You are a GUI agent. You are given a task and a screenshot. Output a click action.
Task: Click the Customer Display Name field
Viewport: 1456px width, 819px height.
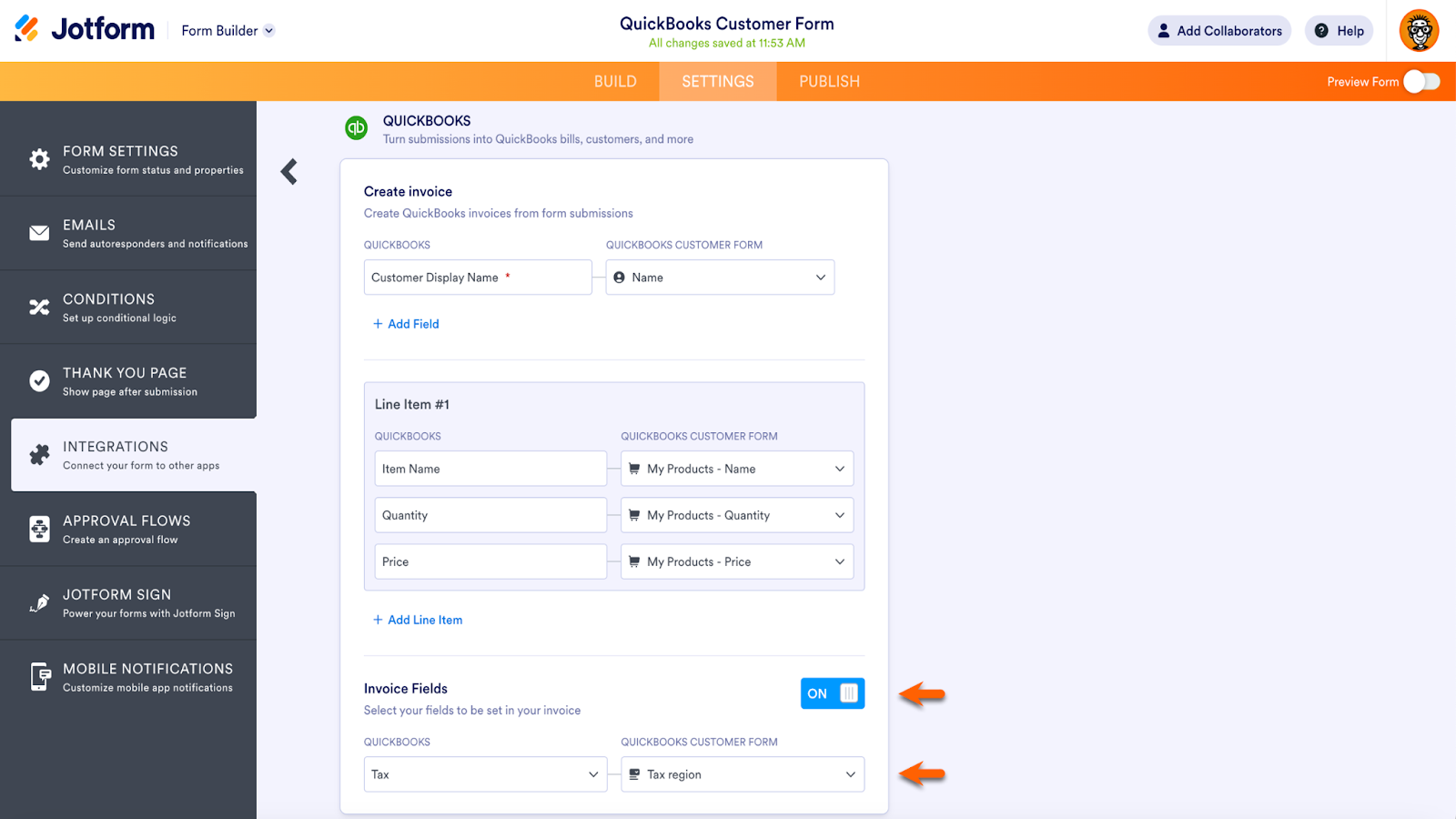[478, 278]
